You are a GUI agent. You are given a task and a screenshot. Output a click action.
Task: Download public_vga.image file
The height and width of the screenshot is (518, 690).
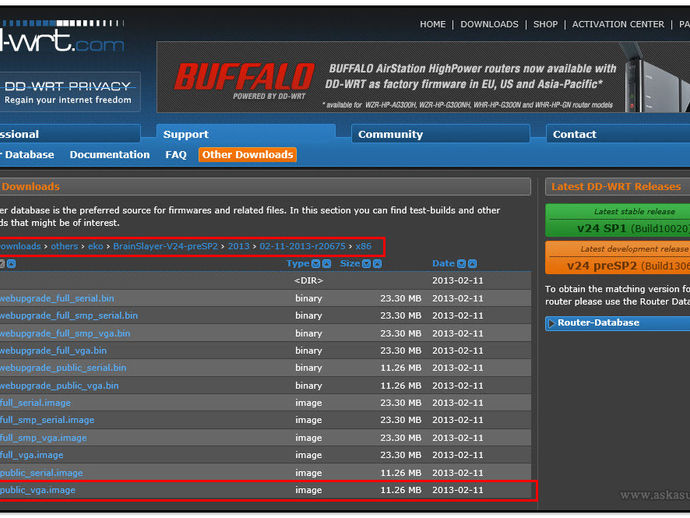38,490
